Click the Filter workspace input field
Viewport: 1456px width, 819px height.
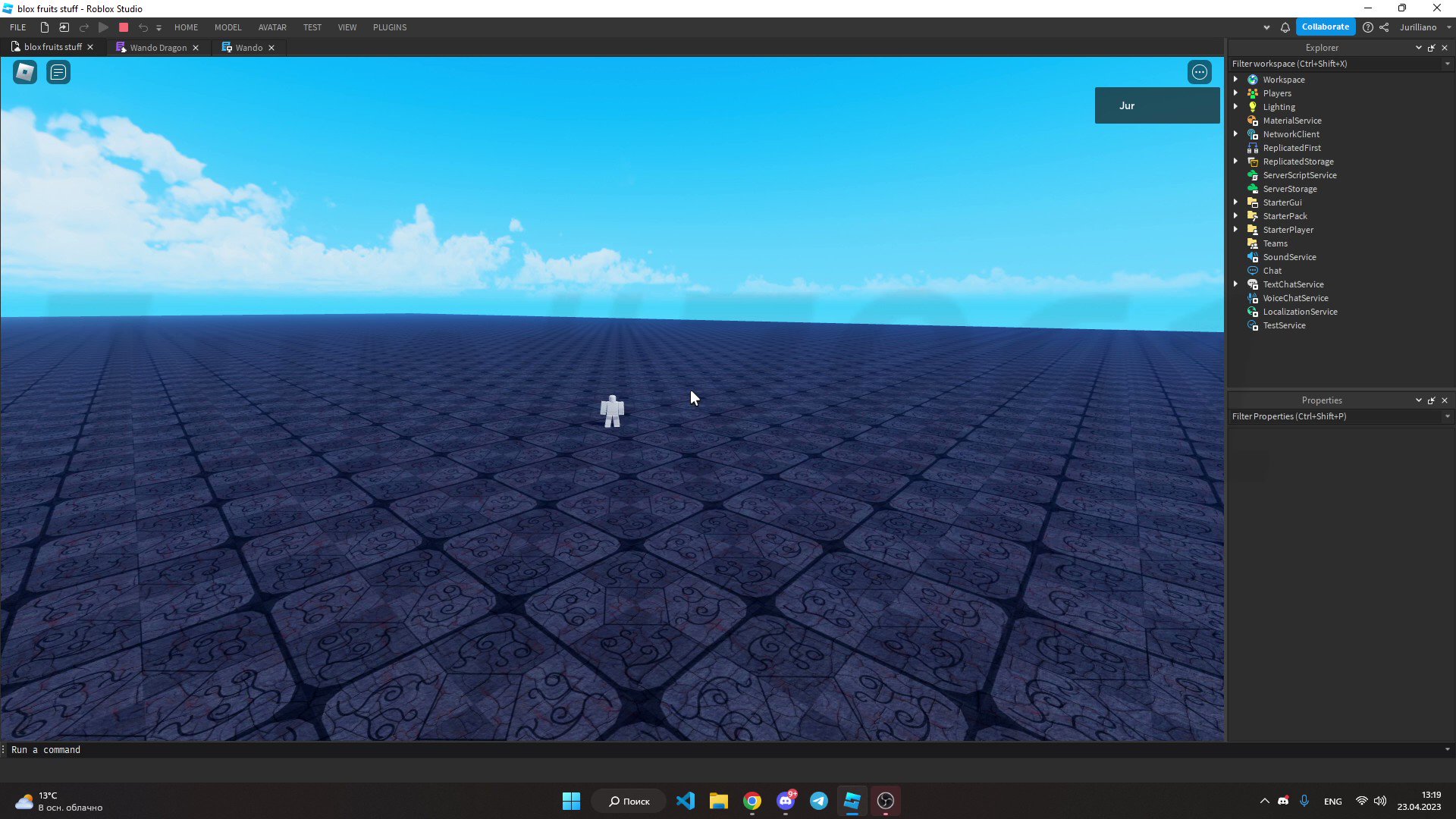pos(1335,64)
